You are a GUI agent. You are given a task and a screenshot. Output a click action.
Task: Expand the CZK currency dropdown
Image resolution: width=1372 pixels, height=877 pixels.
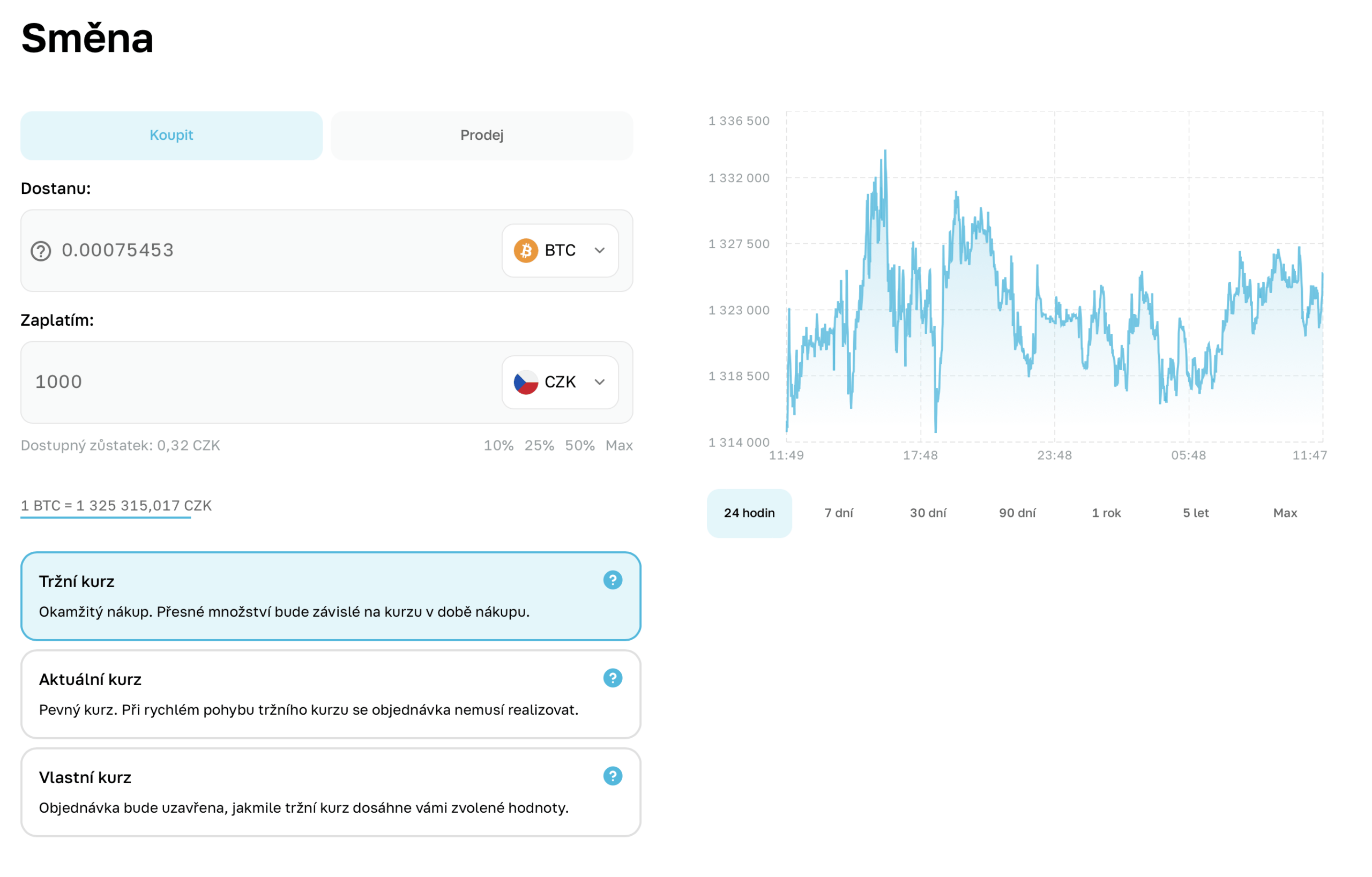tap(560, 382)
